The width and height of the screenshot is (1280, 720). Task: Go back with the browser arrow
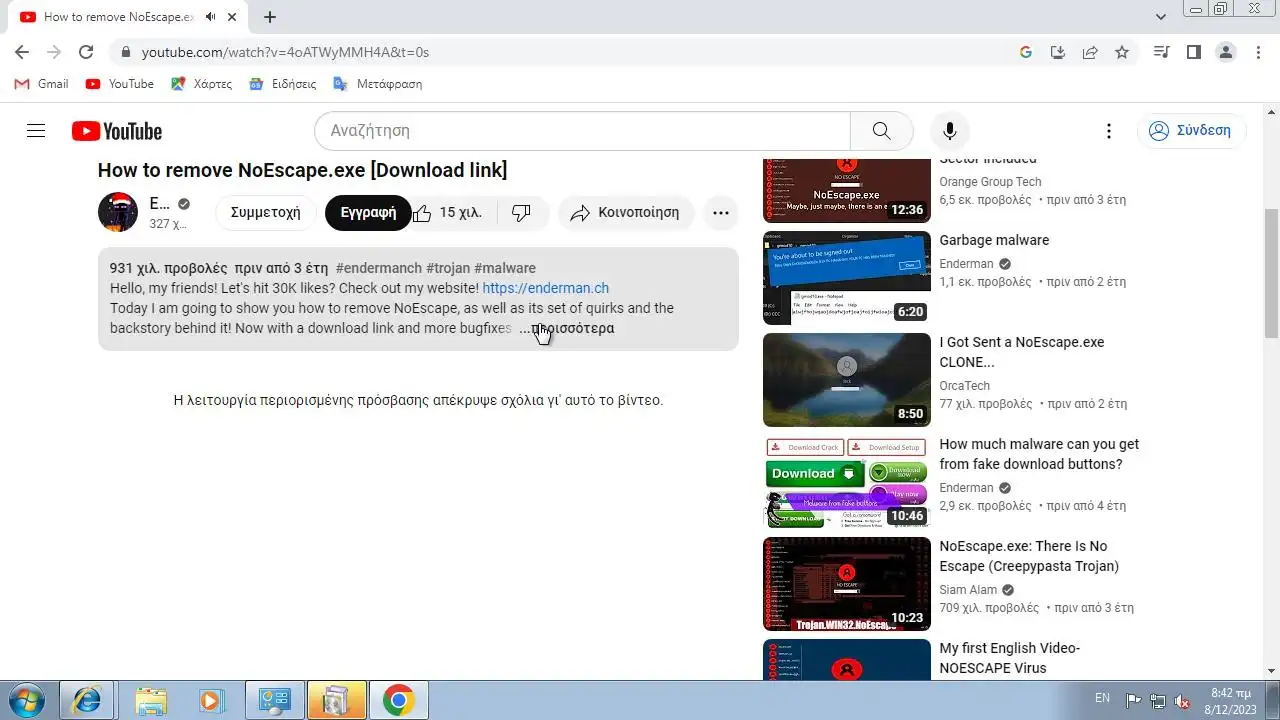[x=22, y=52]
